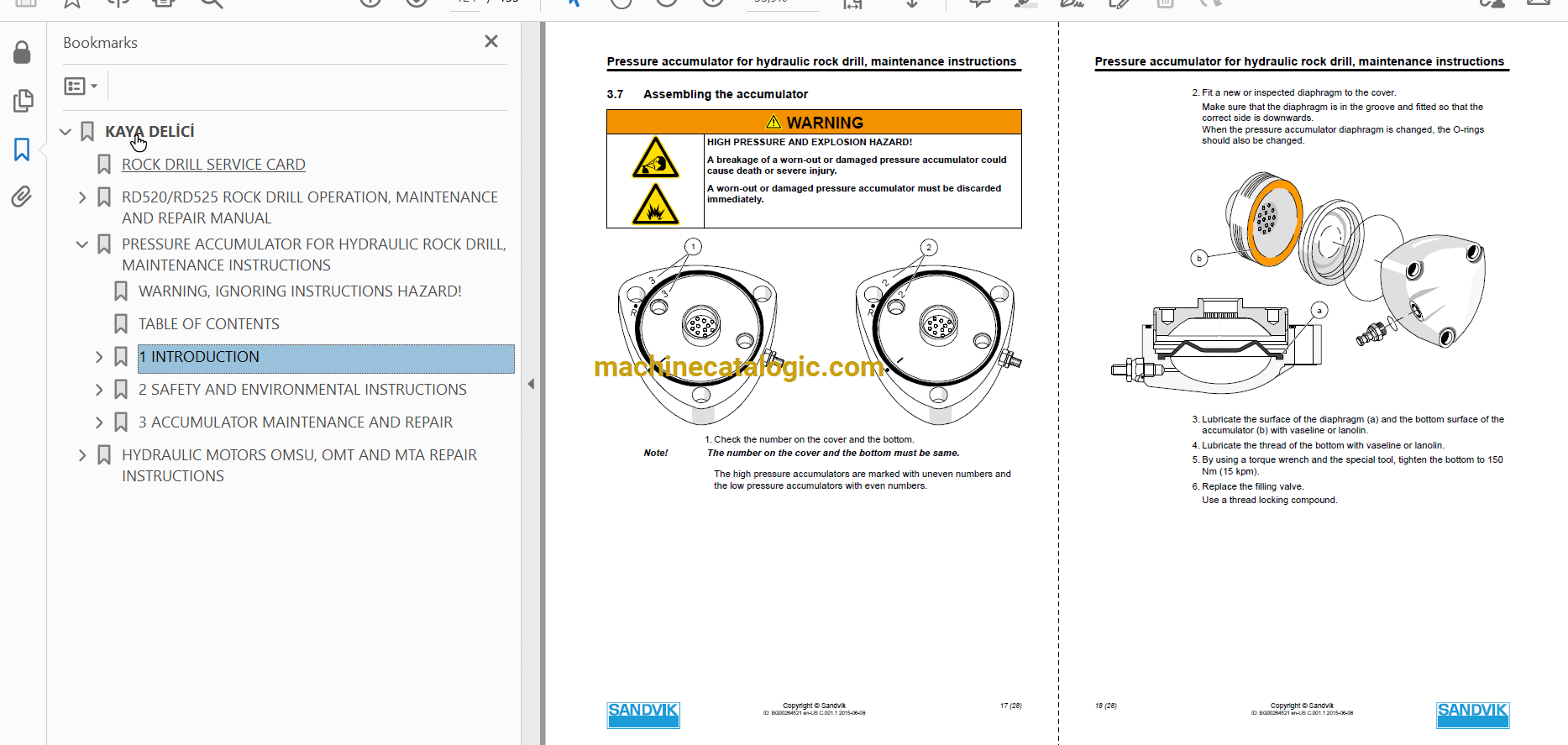Open the bookmarks options dropdown menu
The image size is (1568, 745).
(x=81, y=86)
